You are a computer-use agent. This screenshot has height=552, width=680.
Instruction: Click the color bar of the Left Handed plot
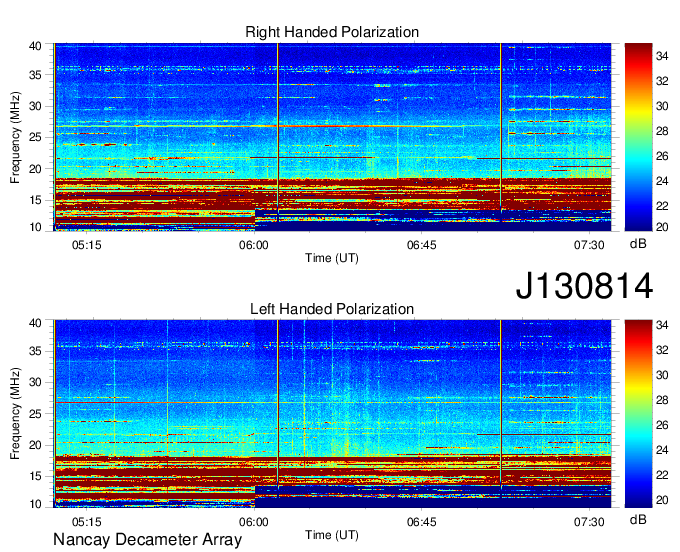click(638, 414)
